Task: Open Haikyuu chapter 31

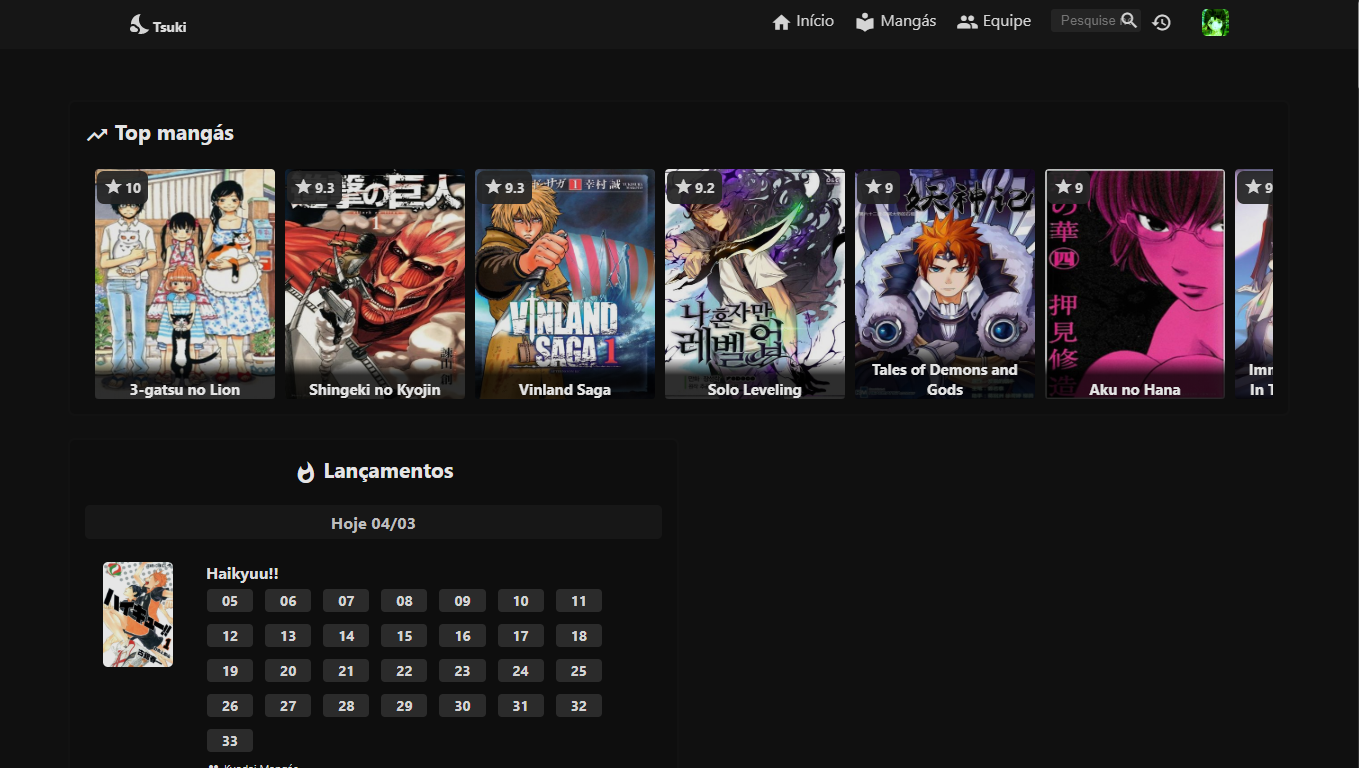Action: [x=521, y=706]
